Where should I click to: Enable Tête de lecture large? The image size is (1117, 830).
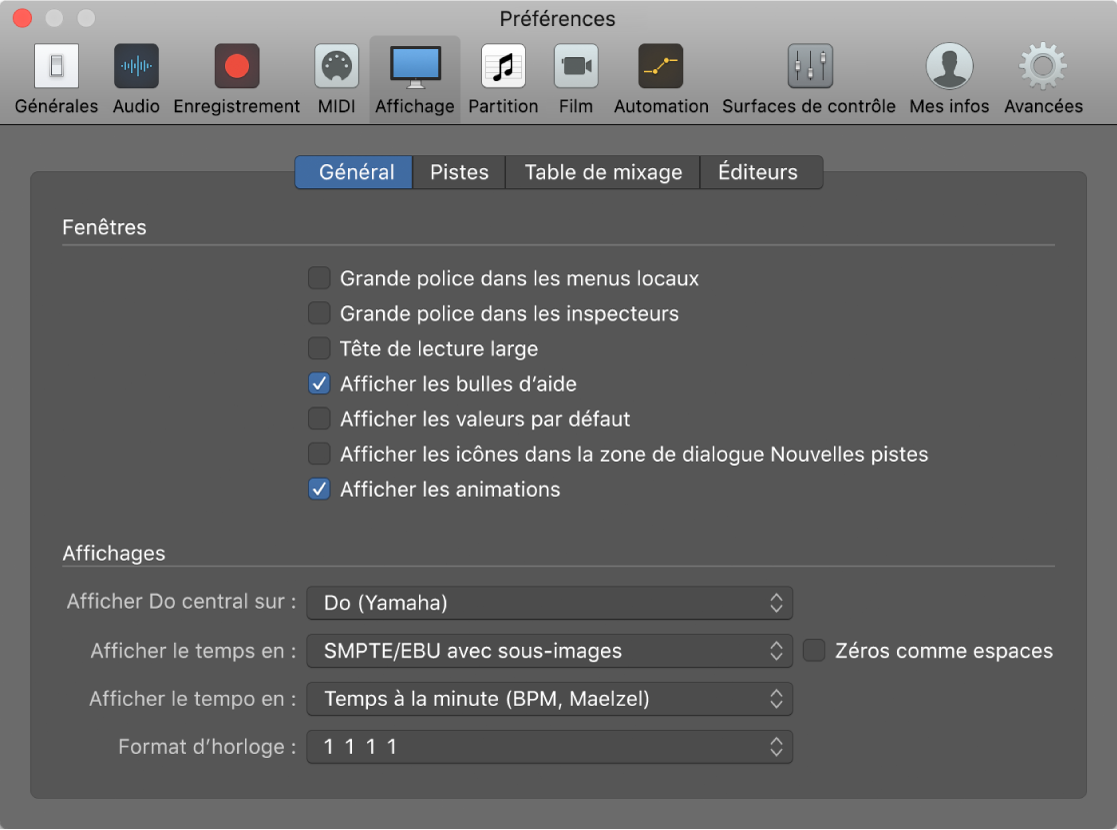click(319, 348)
